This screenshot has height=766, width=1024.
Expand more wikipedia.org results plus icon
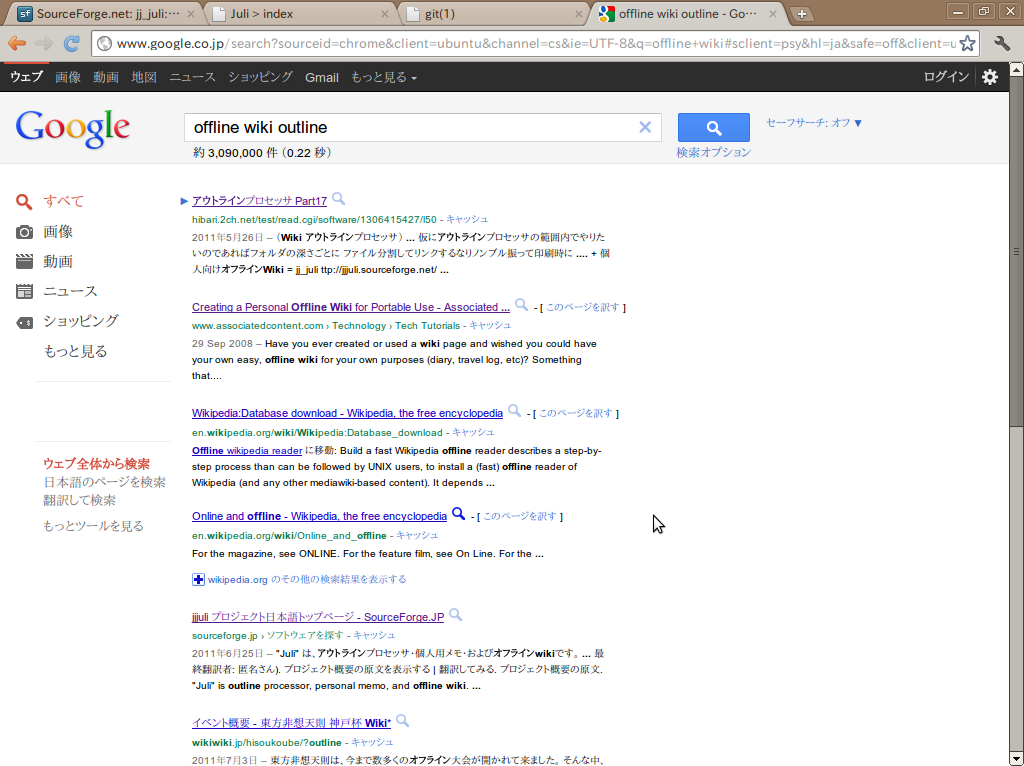(x=198, y=579)
